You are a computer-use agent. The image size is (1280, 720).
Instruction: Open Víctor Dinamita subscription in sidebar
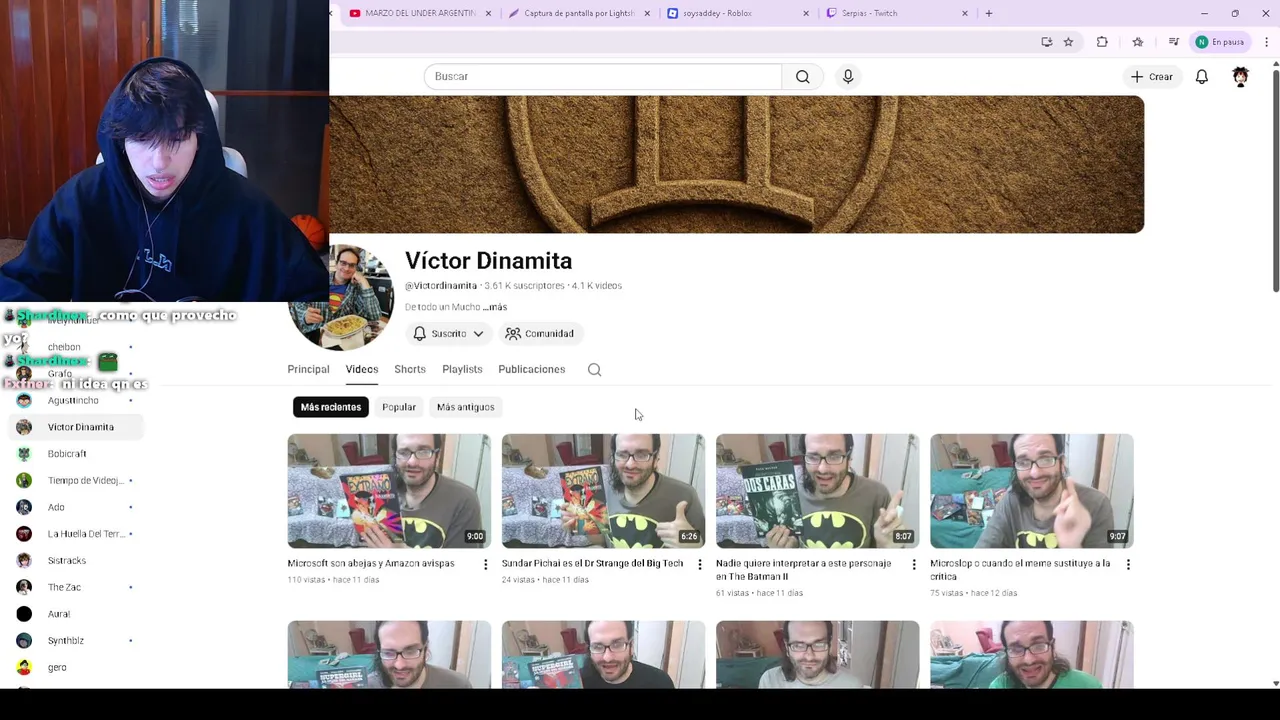point(76,427)
